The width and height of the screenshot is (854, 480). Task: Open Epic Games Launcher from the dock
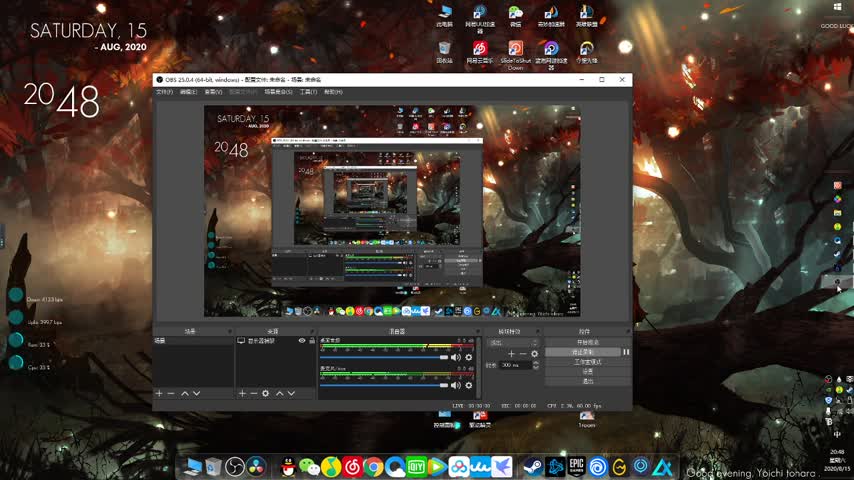tap(576, 467)
